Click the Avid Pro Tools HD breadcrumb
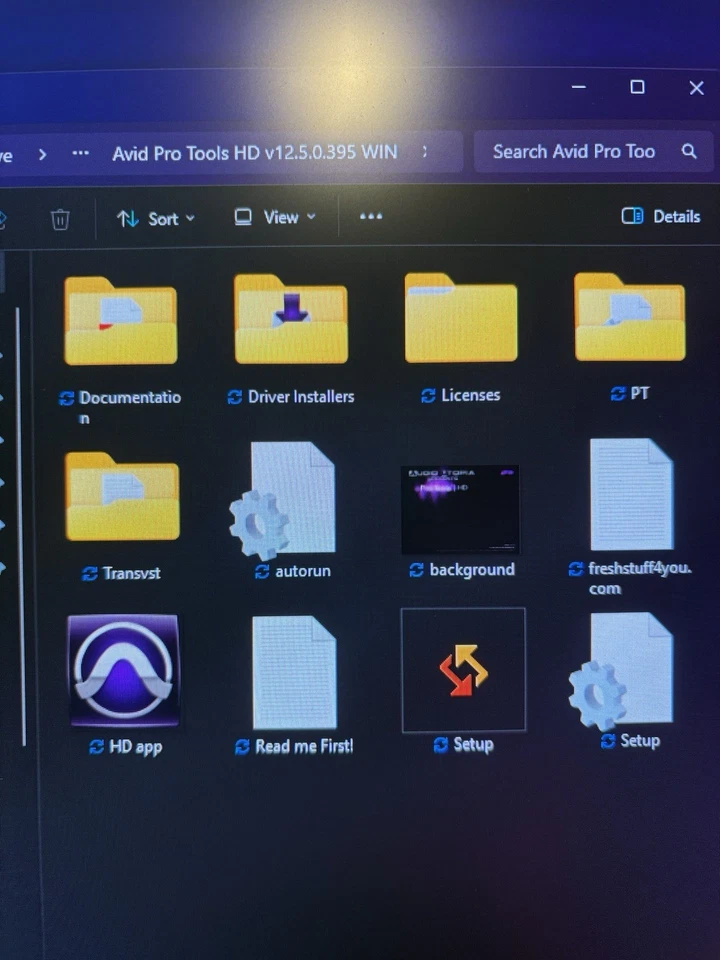 tap(255, 152)
